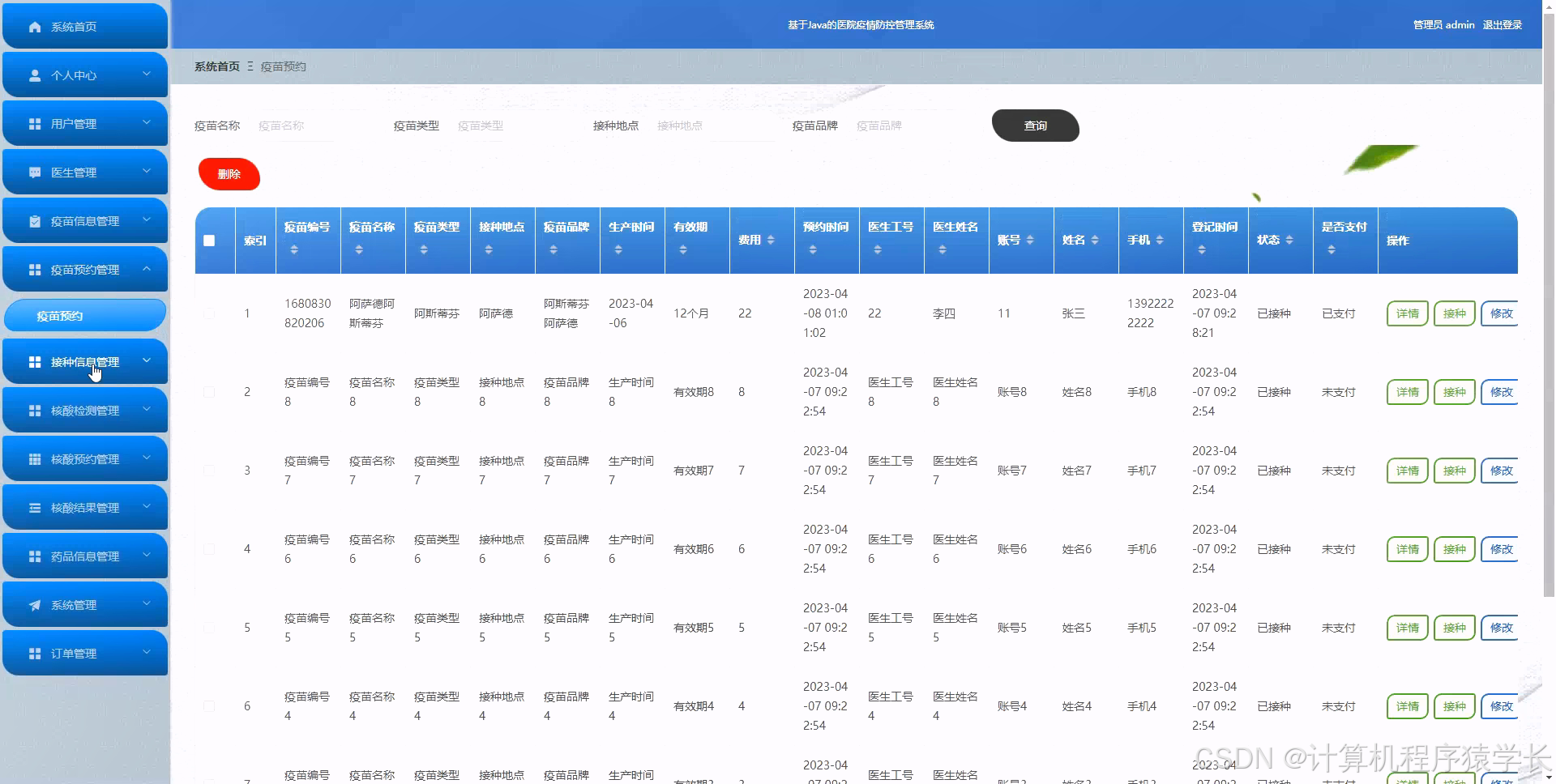Click 修改 for row 姓名7

[x=1500, y=471]
